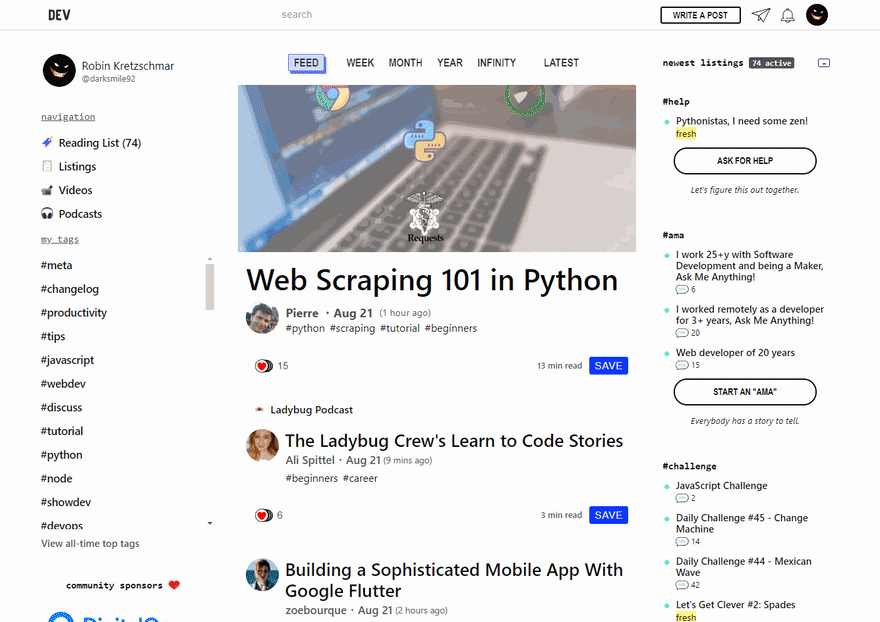Select the FEED tab
880x622 pixels.
coord(306,63)
